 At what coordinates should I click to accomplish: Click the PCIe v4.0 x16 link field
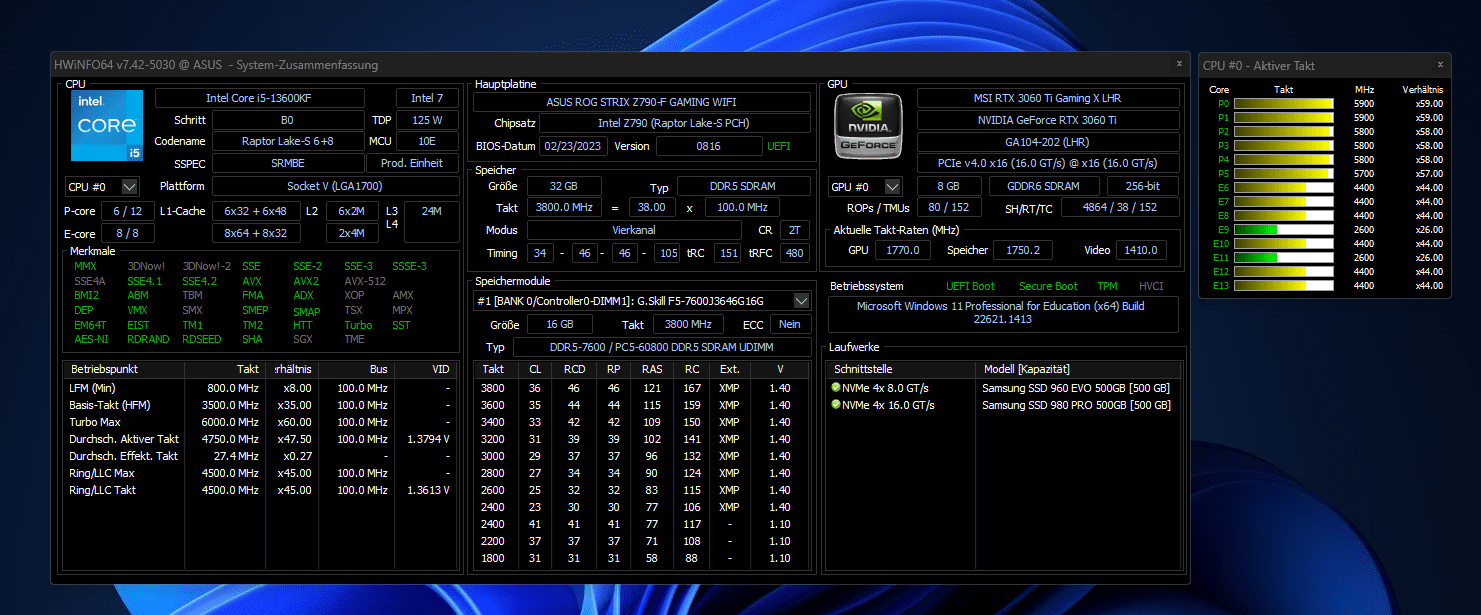click(x=1047, y=163)
